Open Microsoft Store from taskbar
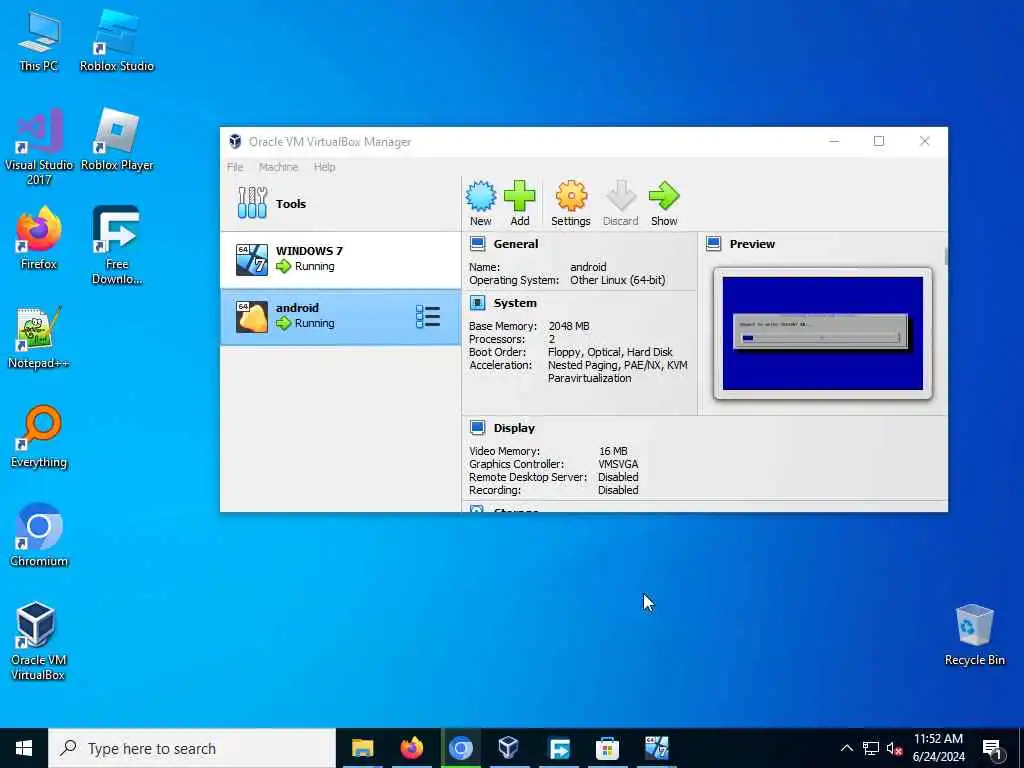The width and height of the screenshot is (1024, 768). click(607, 748)
